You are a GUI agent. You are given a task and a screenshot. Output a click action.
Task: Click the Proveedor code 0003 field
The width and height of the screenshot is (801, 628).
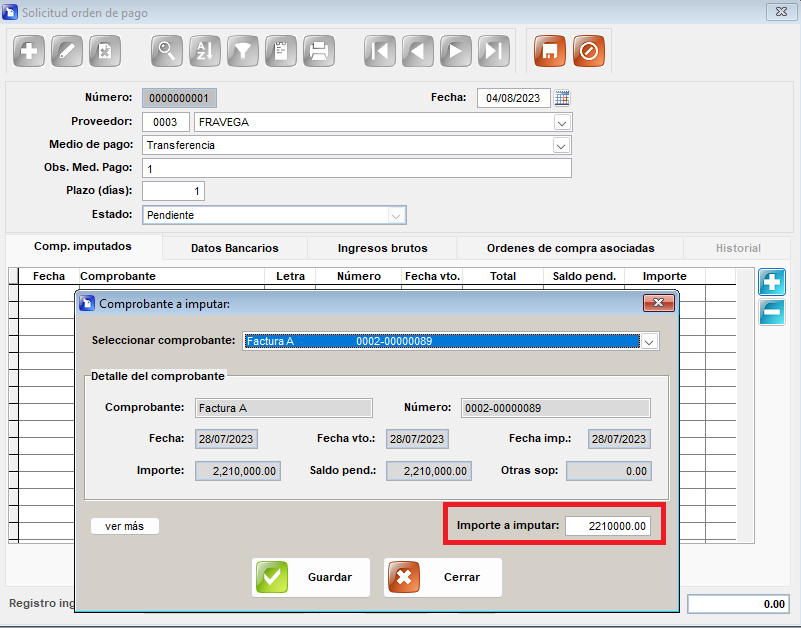tap(166, 123)
